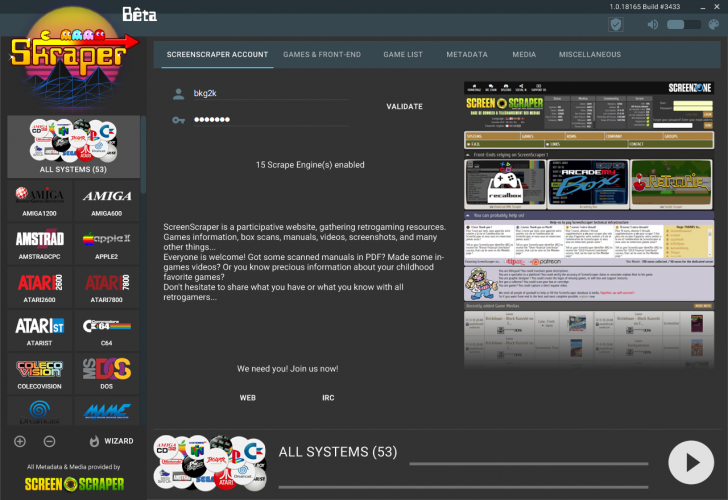The height and width of the screenshot is (500, 728).
Task: Pick the ATARI7800 system
Action: pos(106,287)
